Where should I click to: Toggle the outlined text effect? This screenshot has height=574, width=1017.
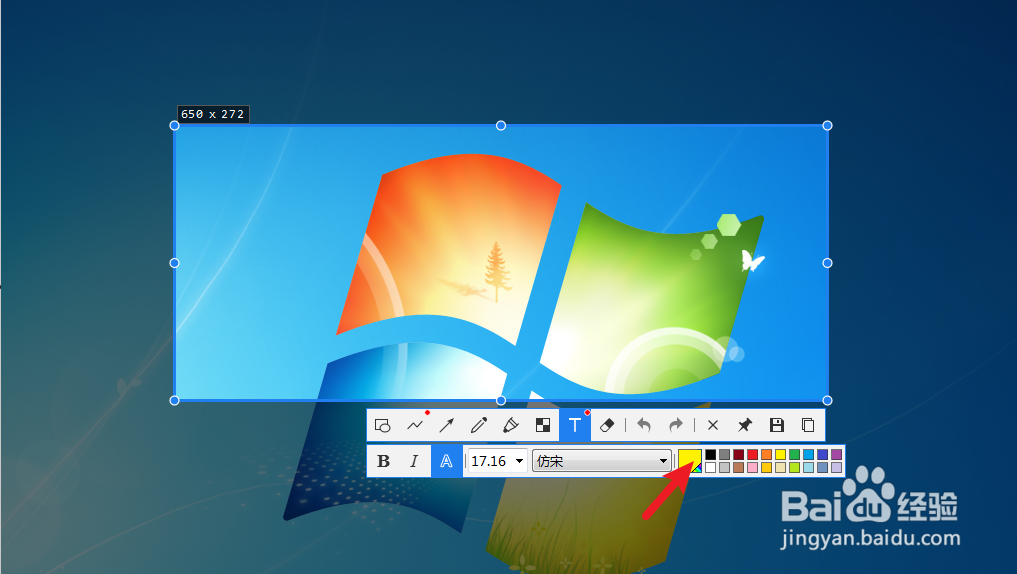coord(447,461)
